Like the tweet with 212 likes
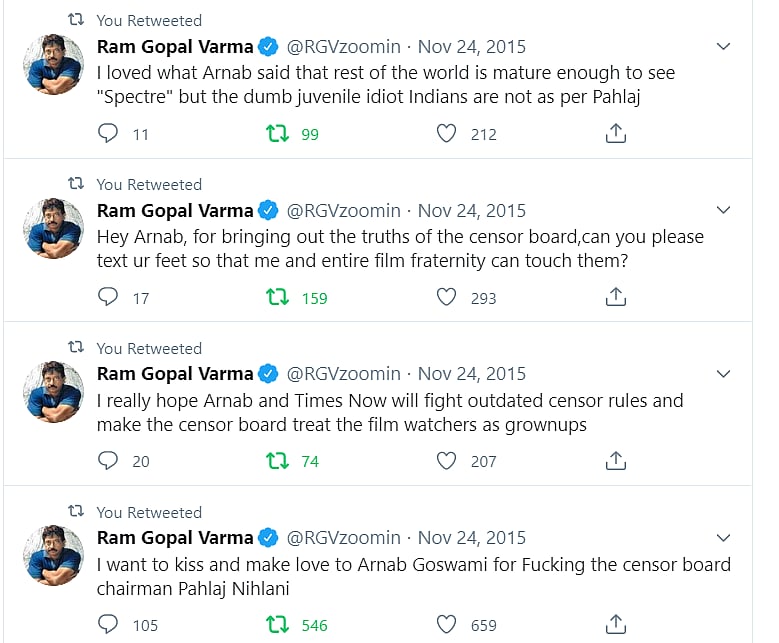Screen dimensions: 779x643 point(446,134)
